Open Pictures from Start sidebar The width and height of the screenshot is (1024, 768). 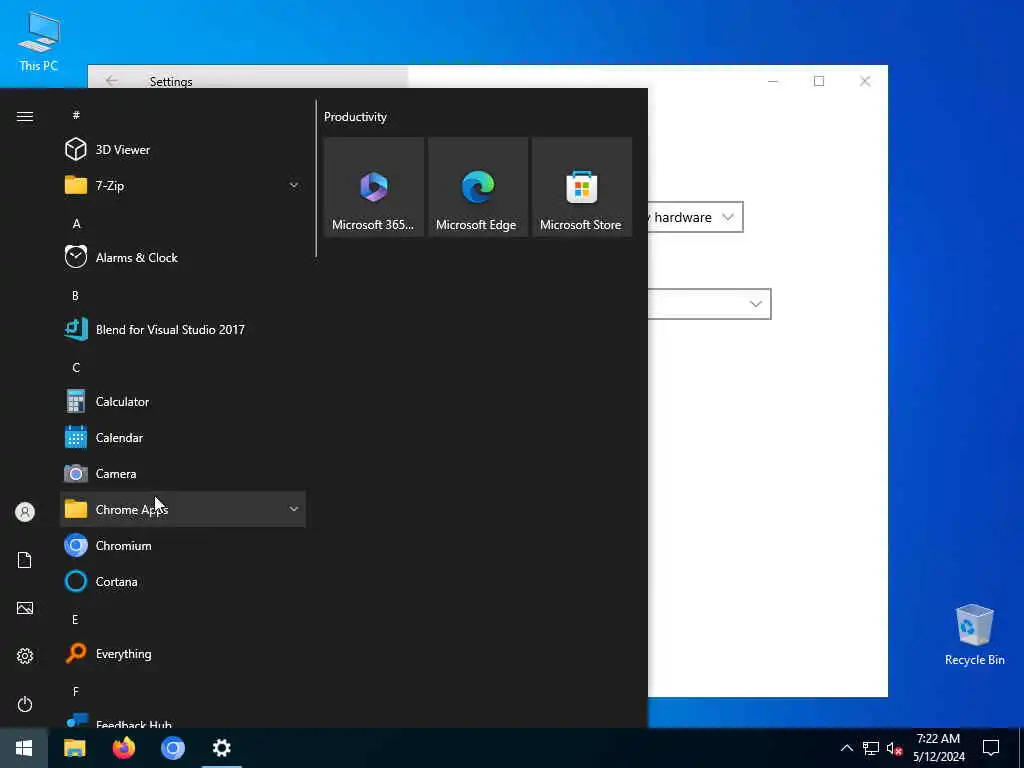tap(25, 608)
